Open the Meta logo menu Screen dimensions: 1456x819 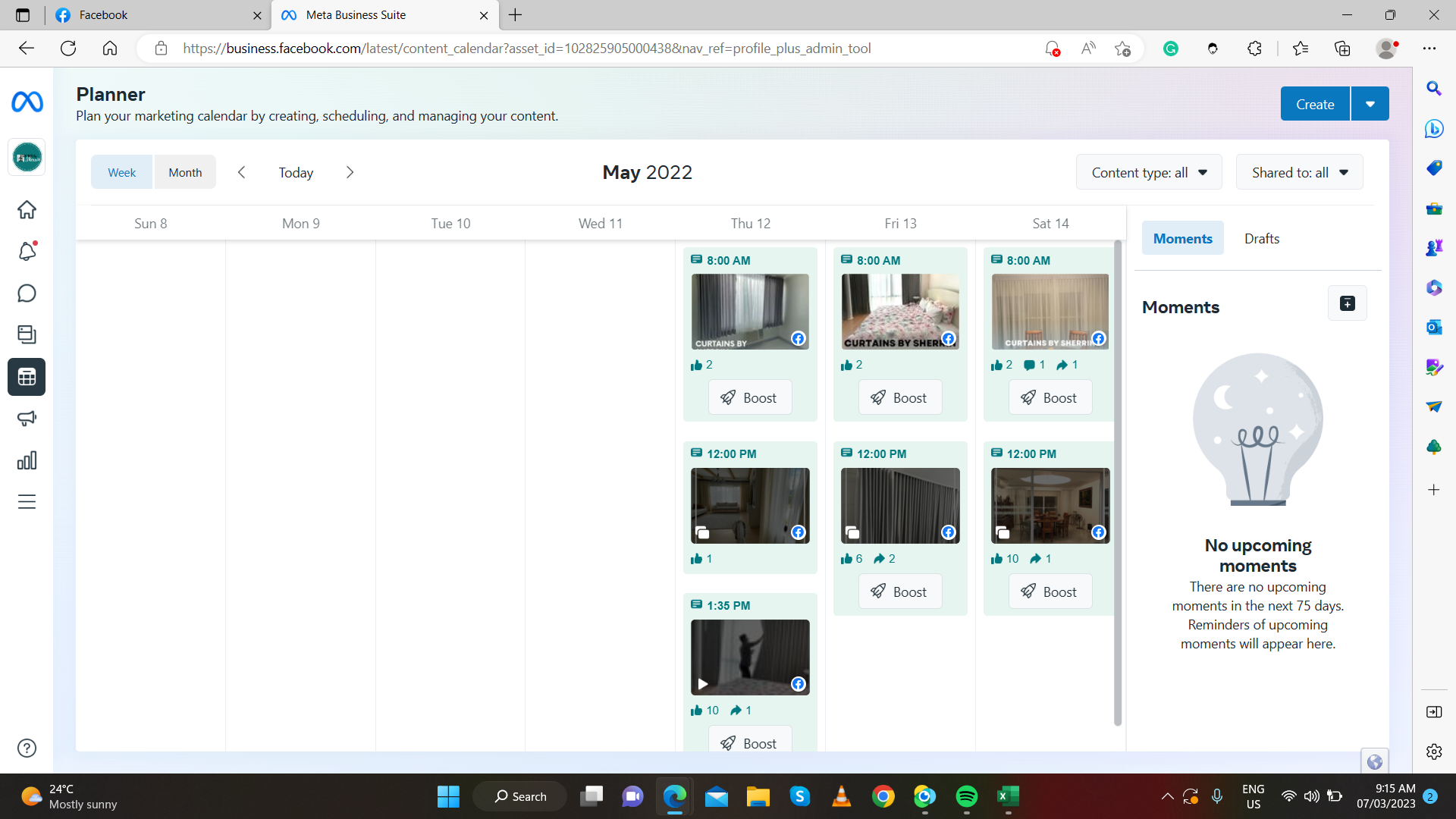tap(27, 102)
